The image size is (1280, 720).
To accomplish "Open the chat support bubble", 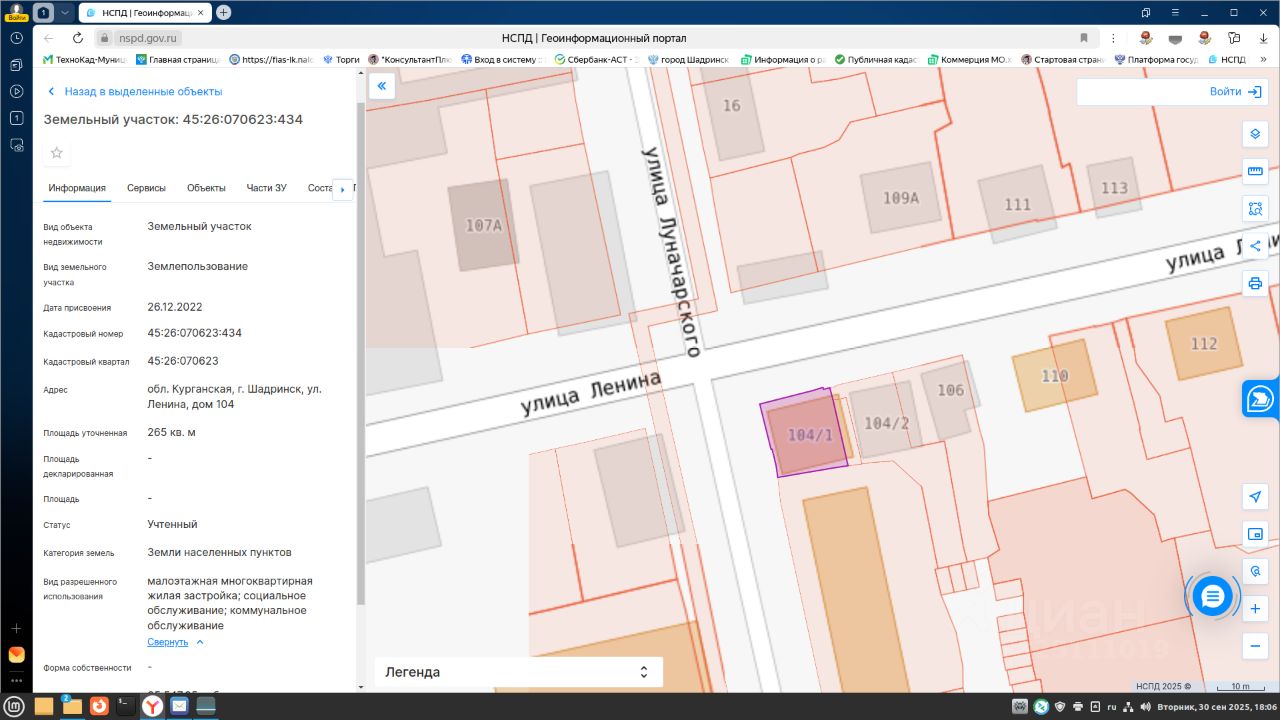I will click(1212, 597).
